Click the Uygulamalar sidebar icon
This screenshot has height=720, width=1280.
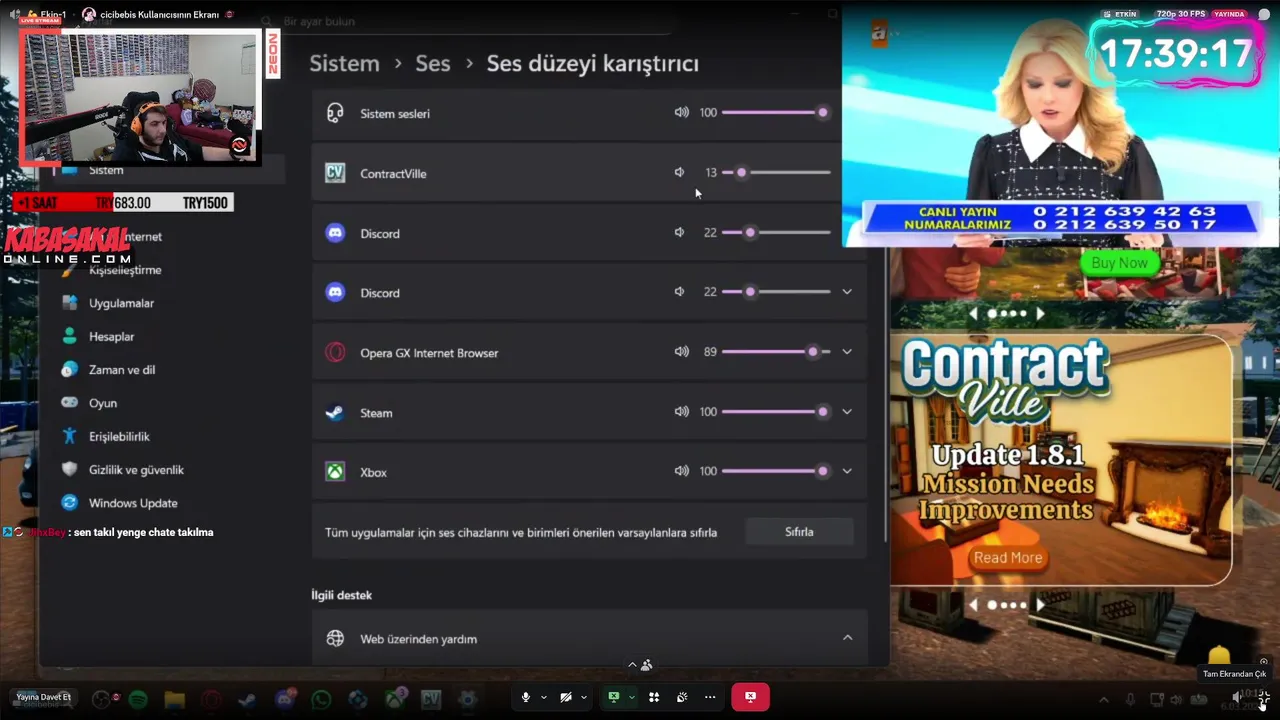(69, 303)
